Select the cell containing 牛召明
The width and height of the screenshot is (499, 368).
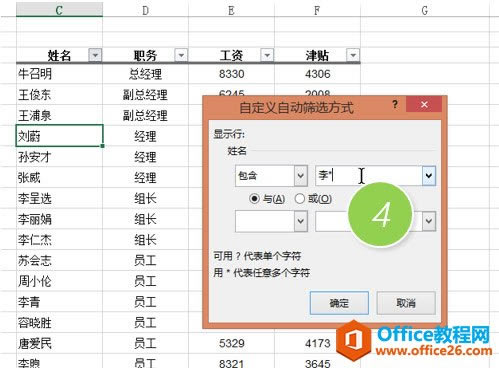pyautogui.click(x=59, y=74)
